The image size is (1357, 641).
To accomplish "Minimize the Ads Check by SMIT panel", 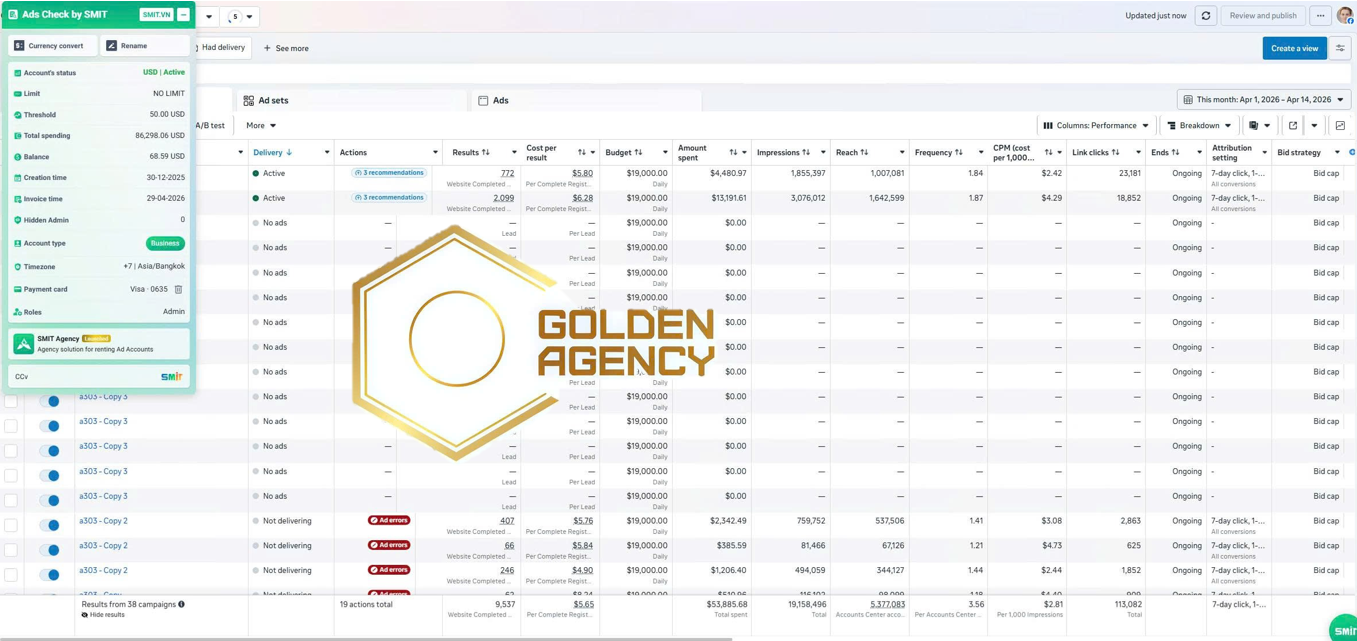I will coord(184,15).
